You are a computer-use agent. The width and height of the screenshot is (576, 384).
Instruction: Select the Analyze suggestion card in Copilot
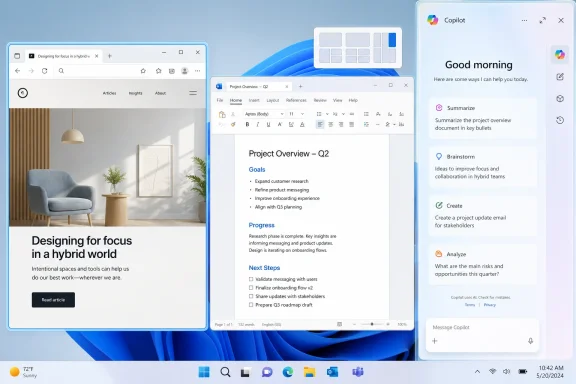[x=483, y=264]
